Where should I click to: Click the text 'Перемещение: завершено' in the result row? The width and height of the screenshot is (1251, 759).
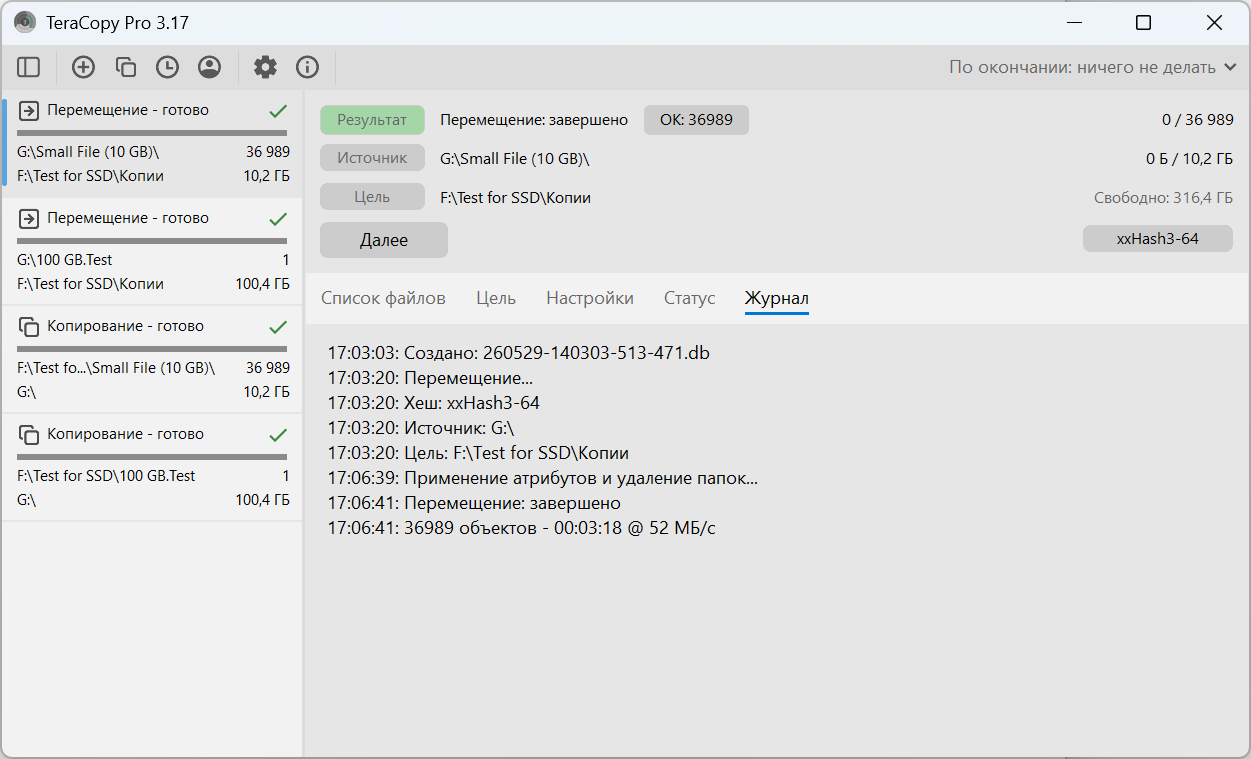pyautogui.click(x=534, y=120)
